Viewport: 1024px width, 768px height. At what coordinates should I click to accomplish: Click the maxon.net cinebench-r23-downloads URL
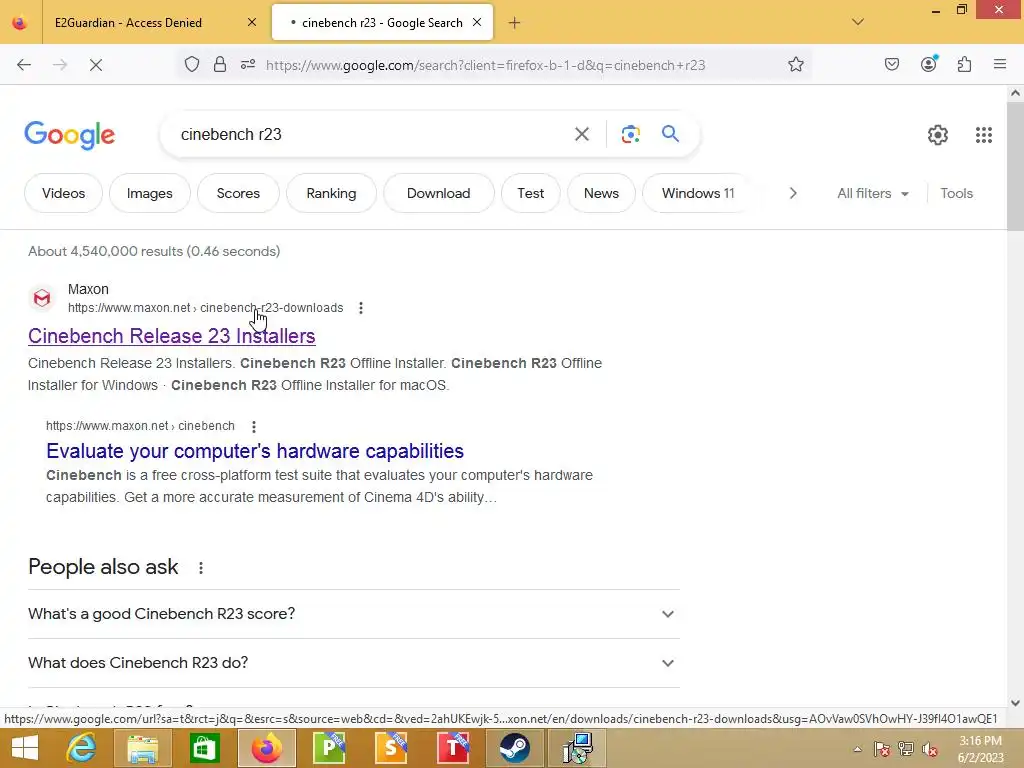click(206, 308)
